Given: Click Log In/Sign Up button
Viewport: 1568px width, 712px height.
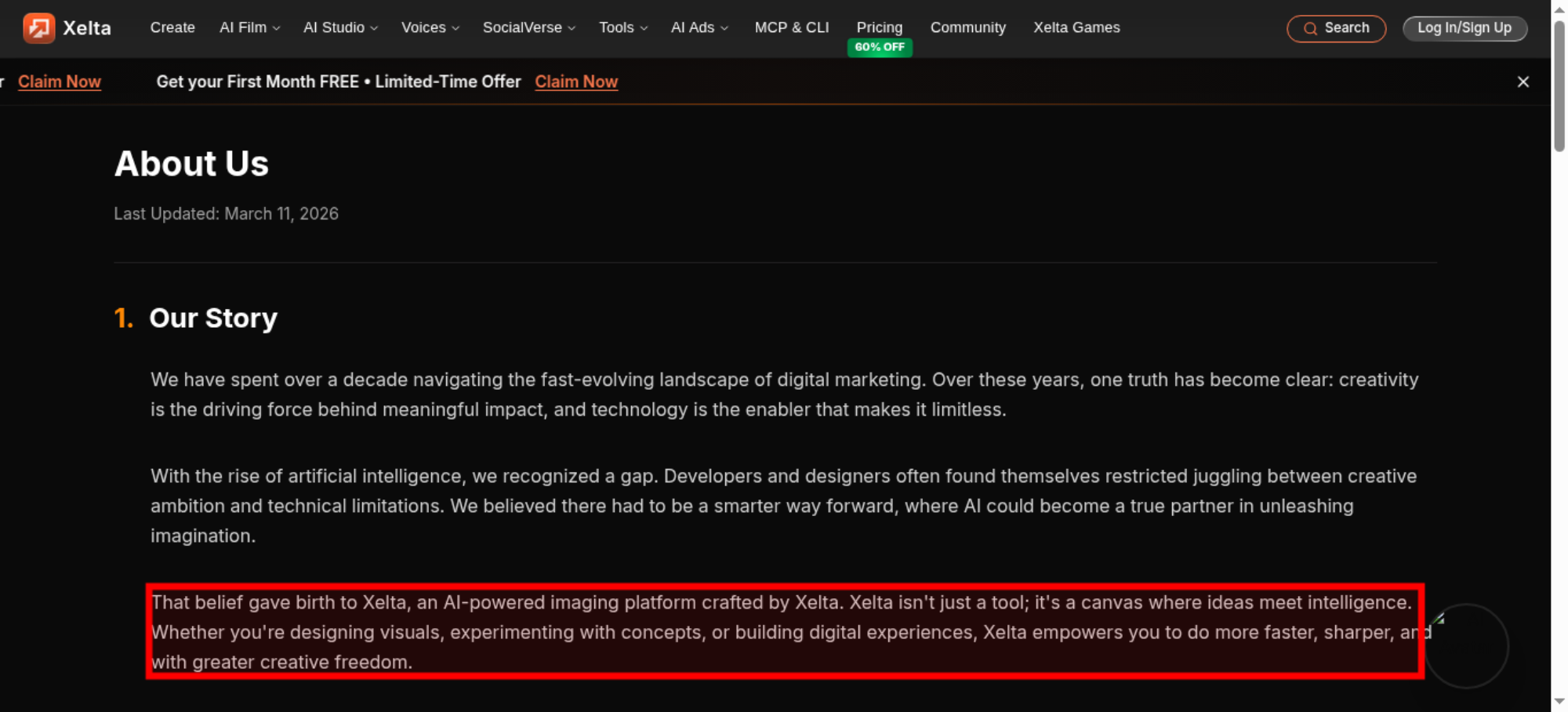Looking at the screenshot, I should coord(1465,28).
